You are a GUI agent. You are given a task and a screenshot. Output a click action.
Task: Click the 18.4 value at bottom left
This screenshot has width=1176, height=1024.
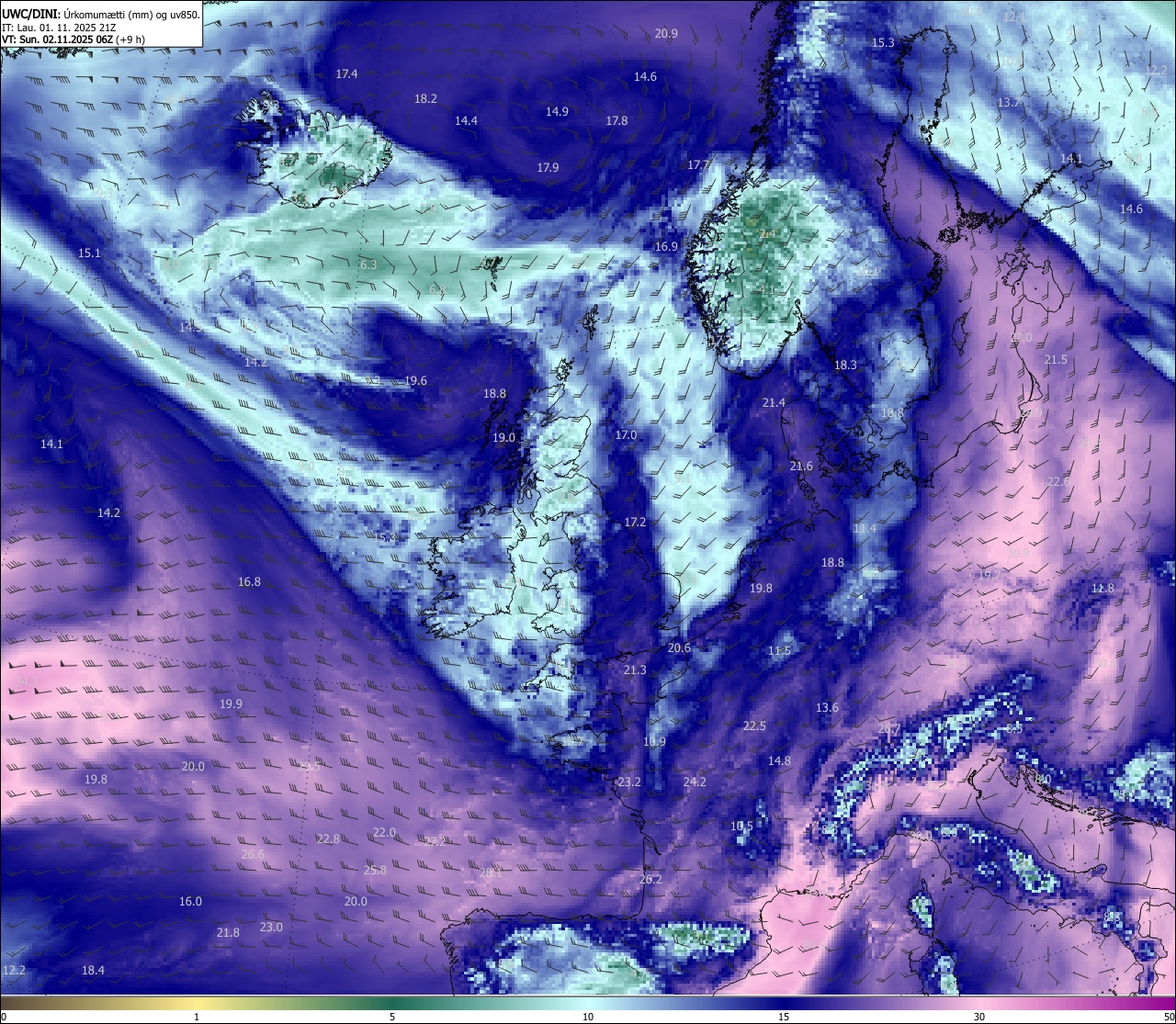click(93, 971)
